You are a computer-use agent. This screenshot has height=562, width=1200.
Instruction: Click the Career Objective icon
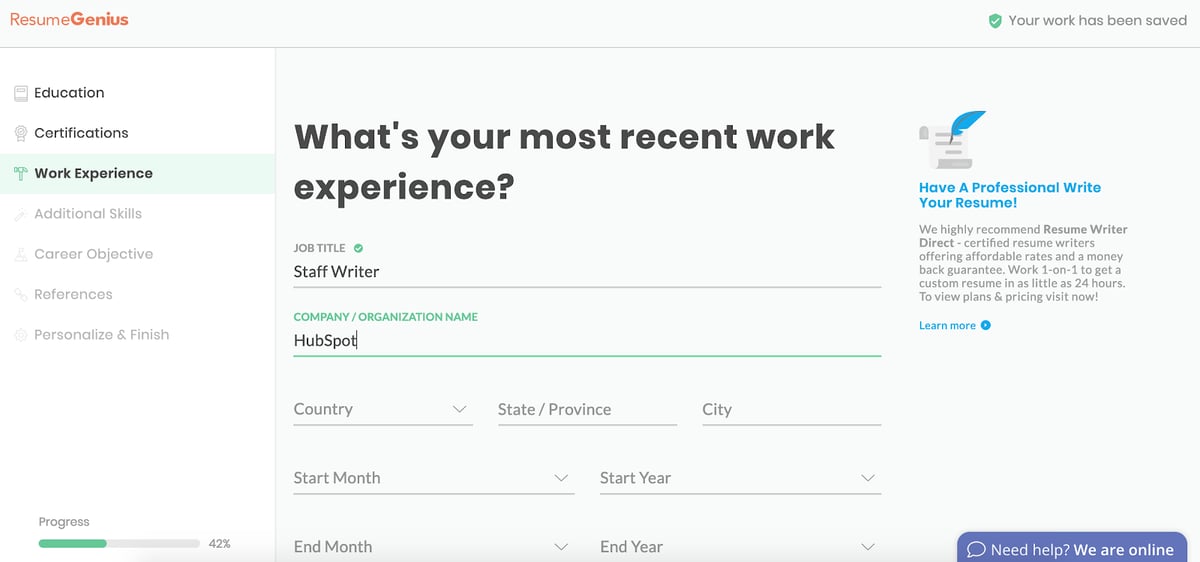(21, 255)
